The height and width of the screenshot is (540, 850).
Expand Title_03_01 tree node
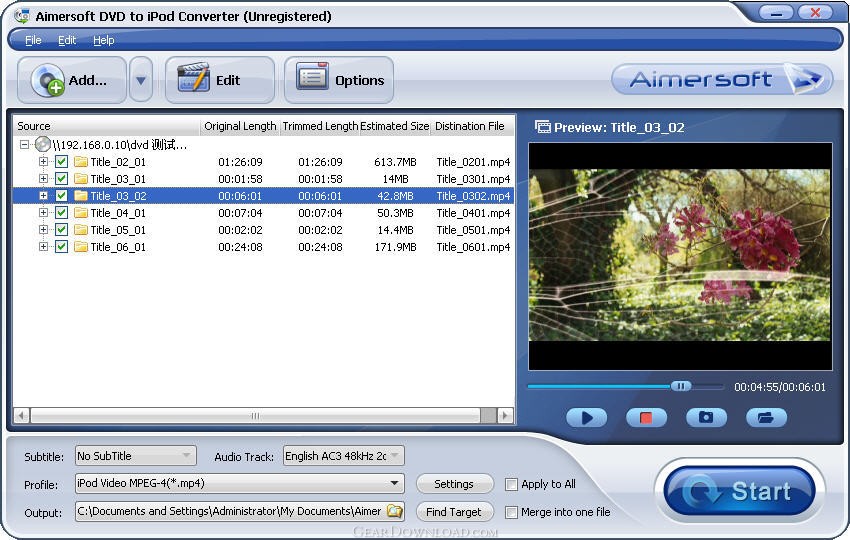click(43, 178)
